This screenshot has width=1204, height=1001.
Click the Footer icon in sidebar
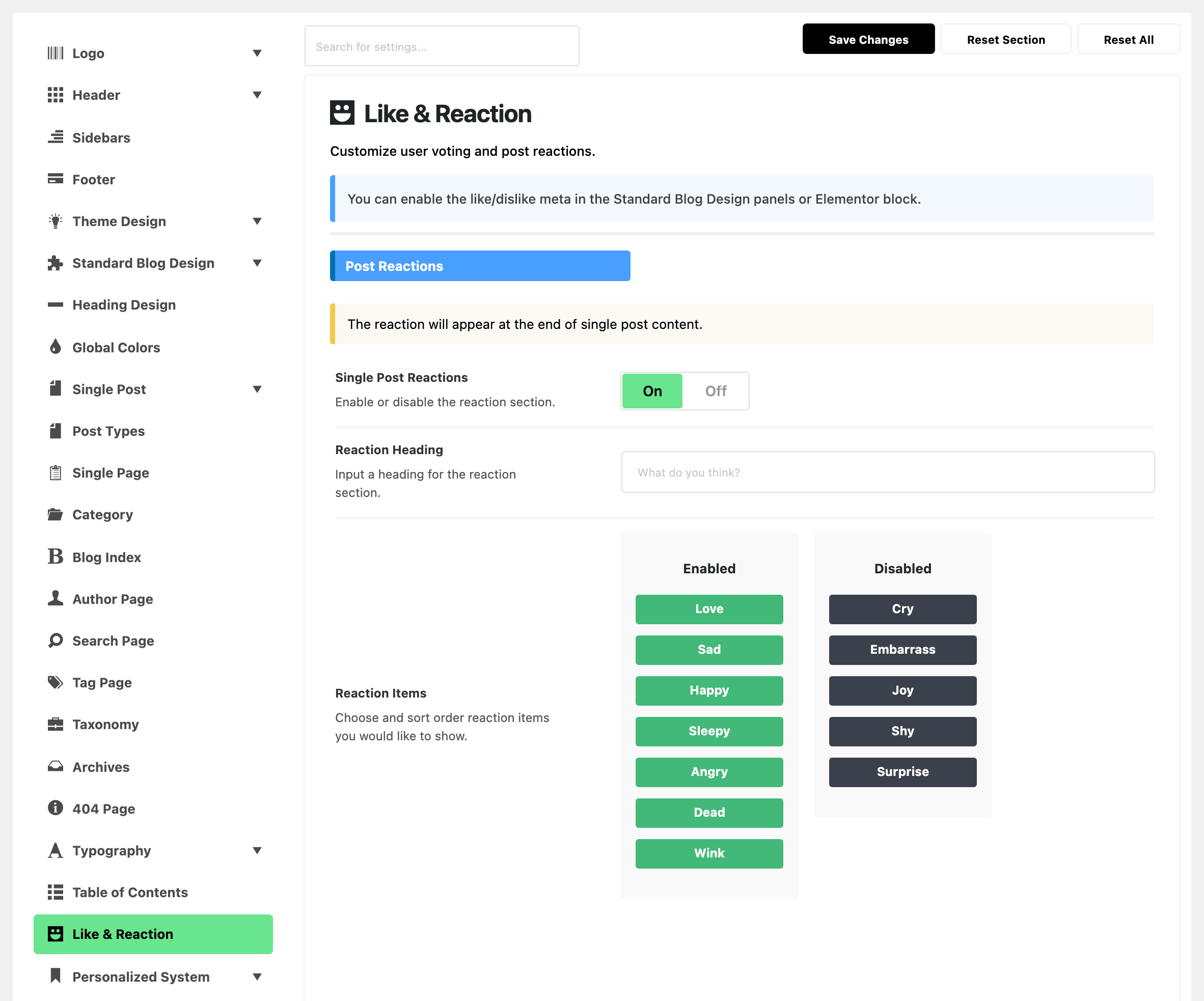[x=55, y=179]
